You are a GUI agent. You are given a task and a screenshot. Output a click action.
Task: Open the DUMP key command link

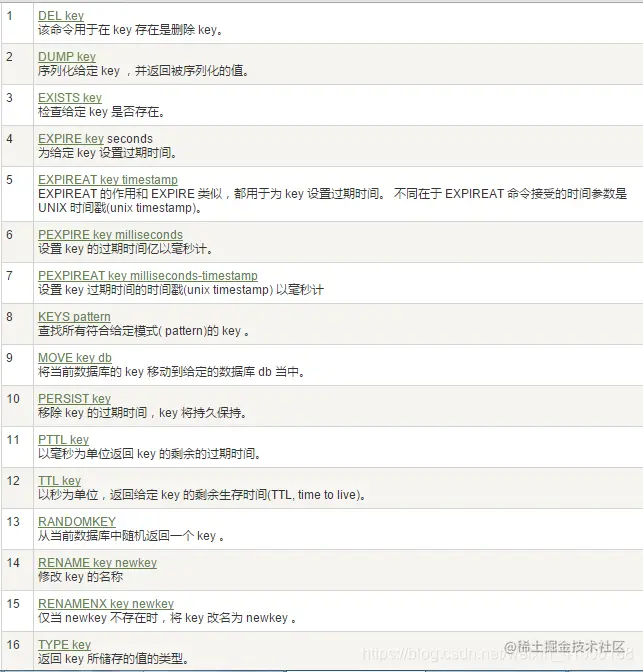point(67,57)
